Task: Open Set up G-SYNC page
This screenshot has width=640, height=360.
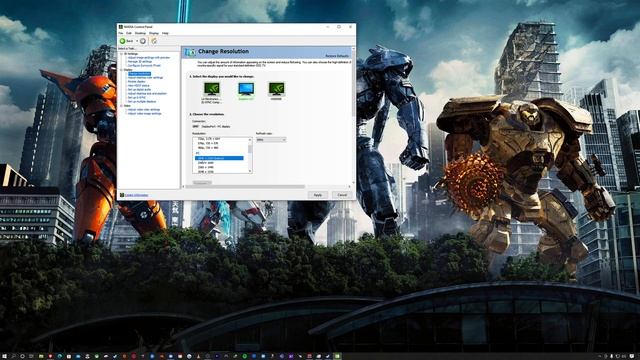Action: (136, 98)
